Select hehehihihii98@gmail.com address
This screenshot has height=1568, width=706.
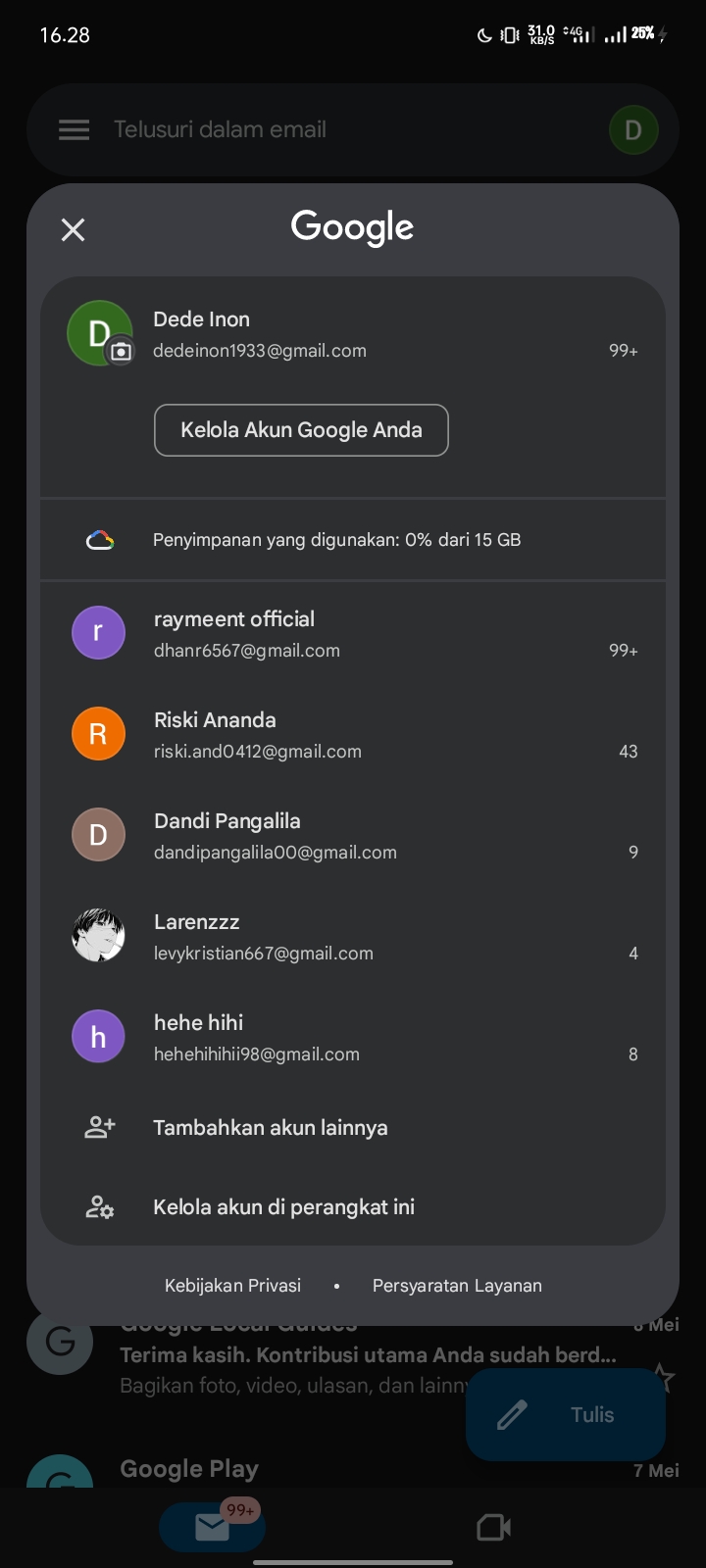[x=257, y=1054]
